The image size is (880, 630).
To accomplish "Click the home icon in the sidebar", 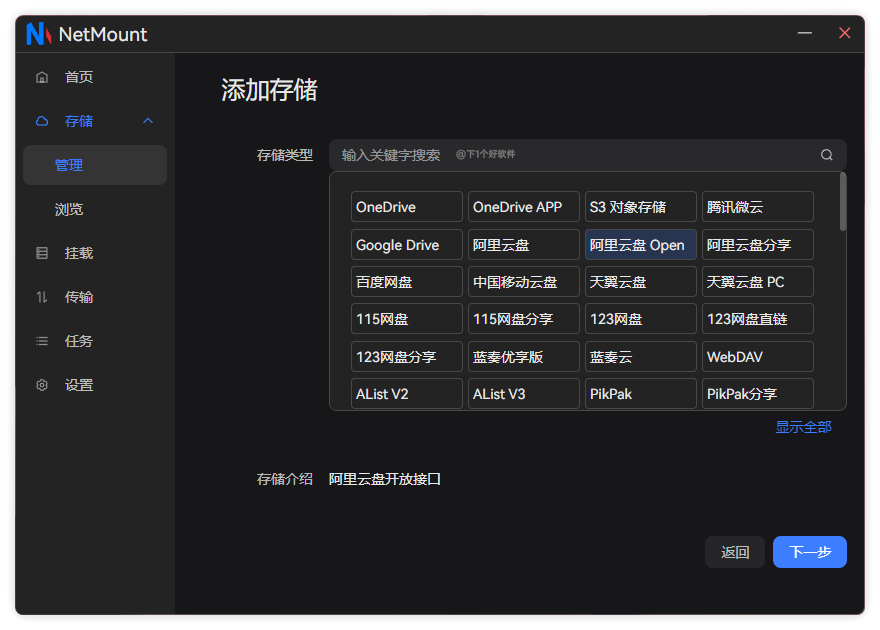I will (42, 77).
